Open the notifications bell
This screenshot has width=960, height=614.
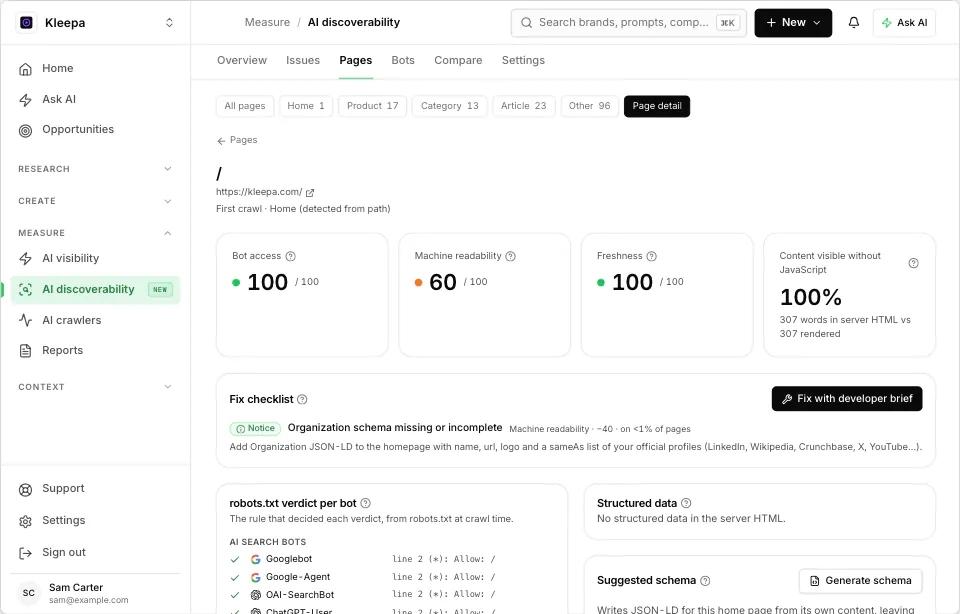click(853, 23)
